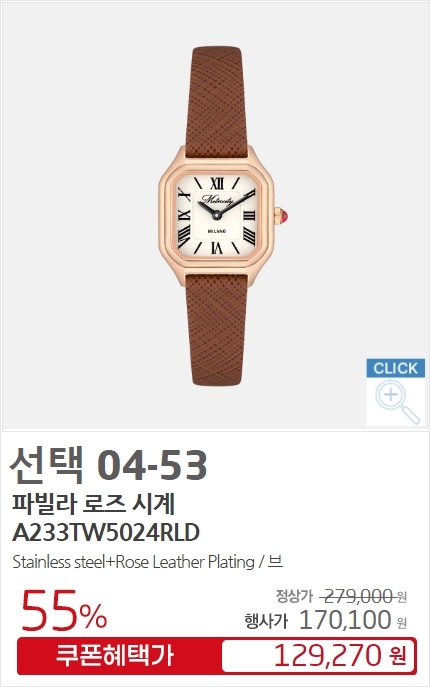The height and width of the screenshot is (687, 430).
Task: Click the 정상가 279,000원 original price
Action: click(341, 596)
